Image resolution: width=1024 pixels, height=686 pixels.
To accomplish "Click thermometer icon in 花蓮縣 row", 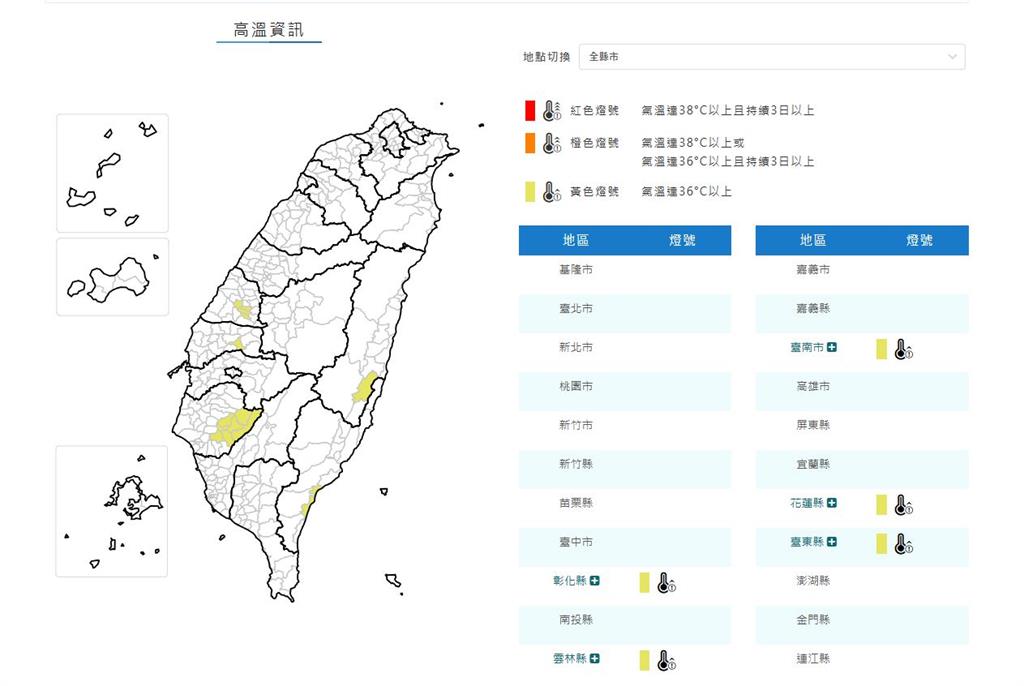I will click(903, 505).
